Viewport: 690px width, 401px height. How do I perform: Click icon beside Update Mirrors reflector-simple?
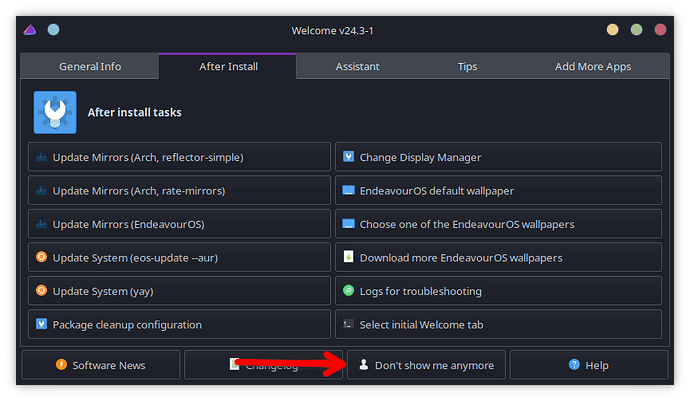coord(41,157)
